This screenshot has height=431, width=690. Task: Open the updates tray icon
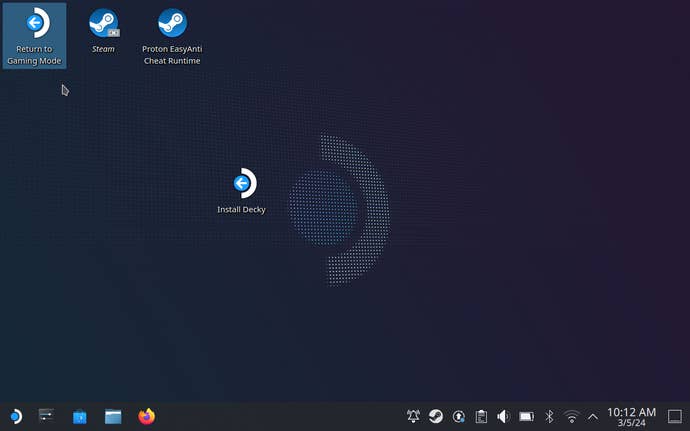pos(459,416)
